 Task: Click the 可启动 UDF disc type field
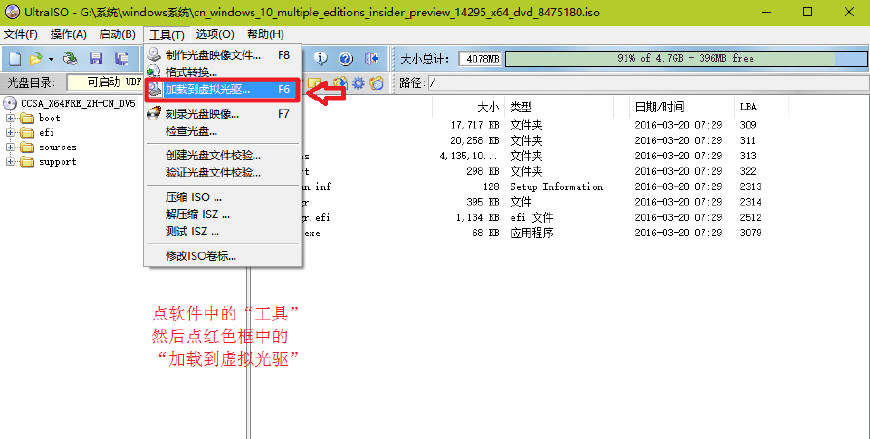click(x=105, y=83)
